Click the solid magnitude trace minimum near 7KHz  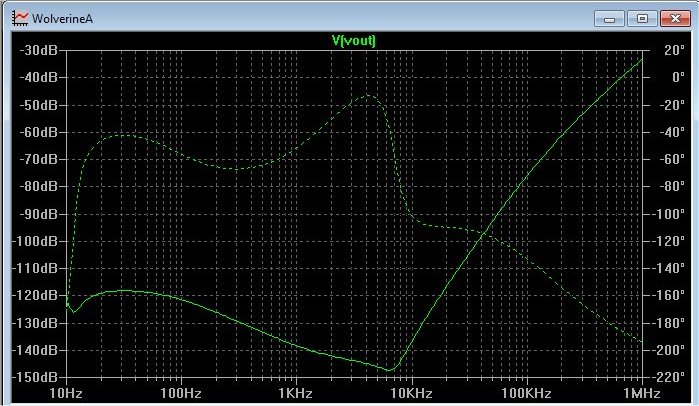coord(390,370)
